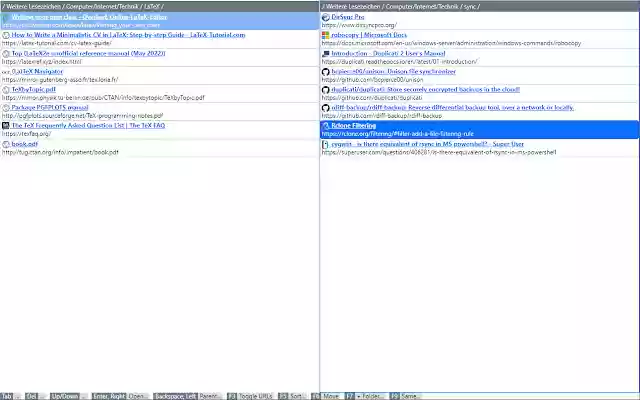This screenshot has width=640, height=400.
Task: Open LaTeX2e unofficial reference manual link
Action: 88,53
